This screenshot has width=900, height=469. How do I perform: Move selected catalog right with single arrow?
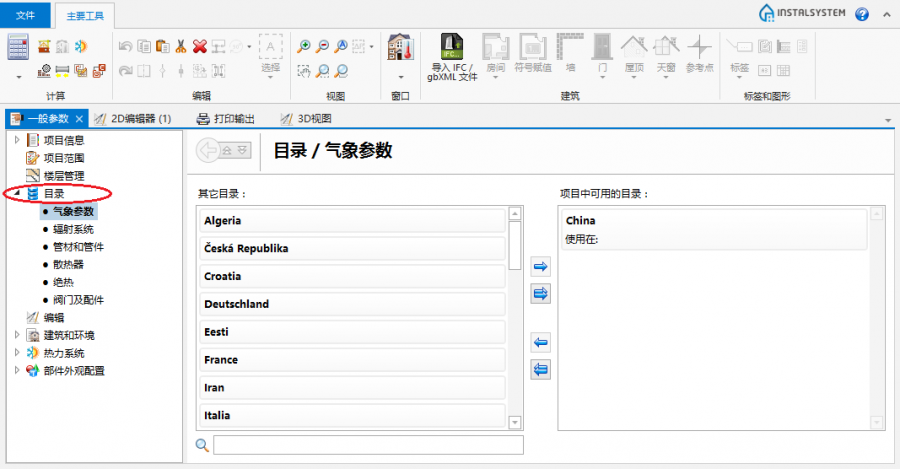[x=541, y=266]
